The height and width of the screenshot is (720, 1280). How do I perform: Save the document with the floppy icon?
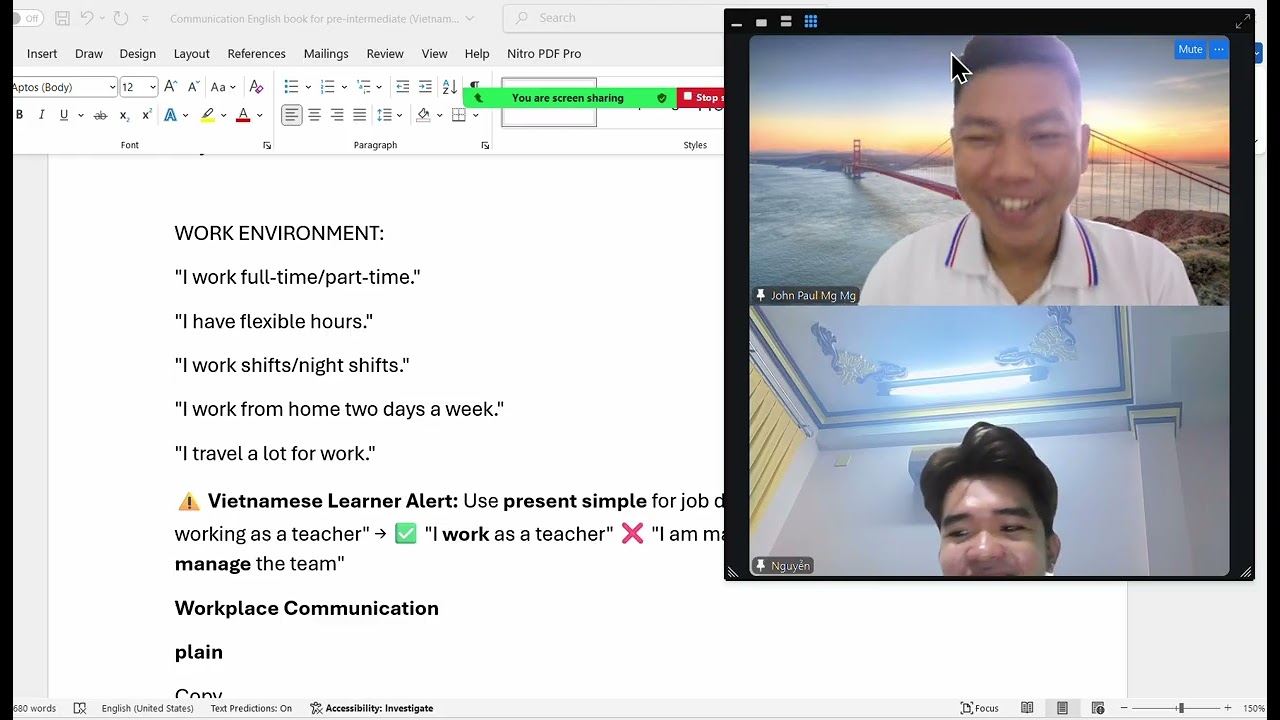(62, 18)
